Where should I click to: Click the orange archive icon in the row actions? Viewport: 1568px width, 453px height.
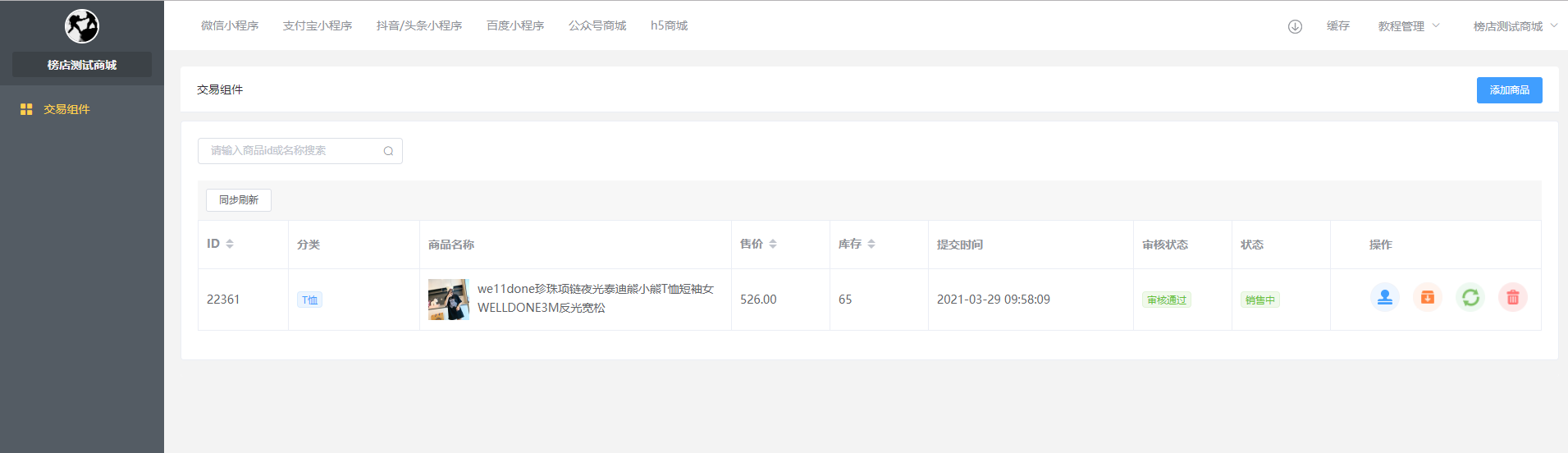pos(1428,297)
